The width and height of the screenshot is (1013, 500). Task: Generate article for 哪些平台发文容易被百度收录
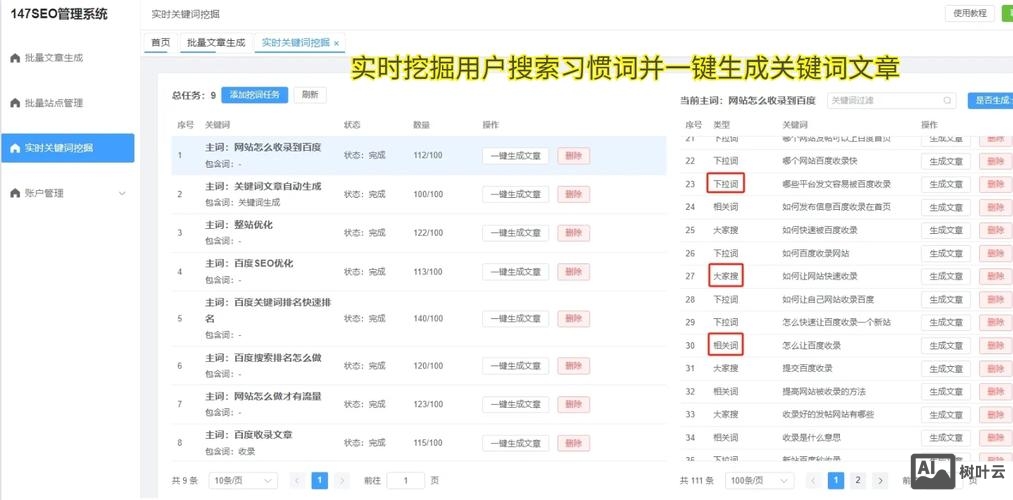click(x=946, y=184)
